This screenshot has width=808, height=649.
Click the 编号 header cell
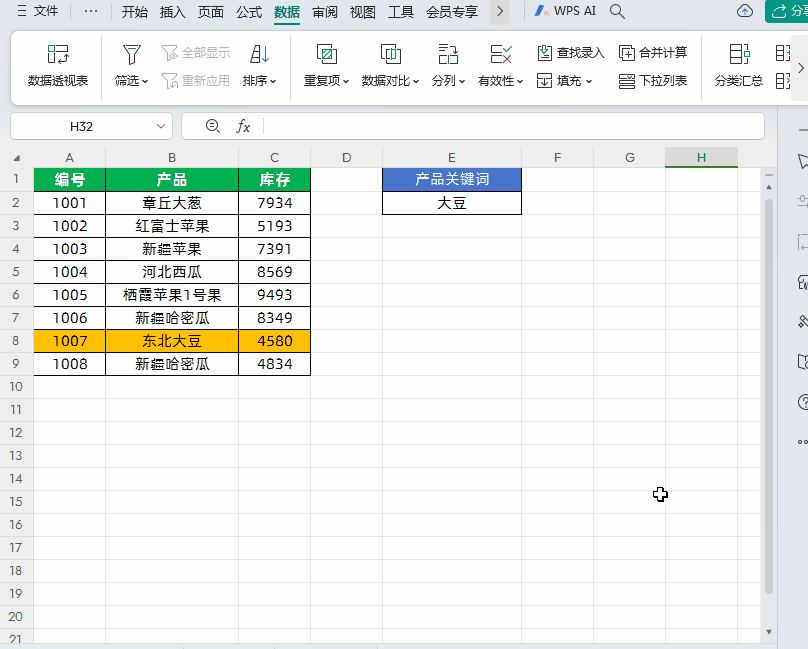[70, 179]
